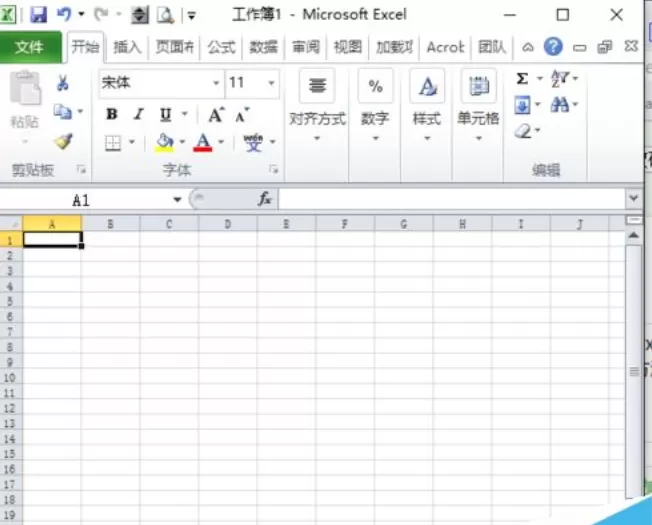Click the Redo arrow icon
Image resolution: width=652 pixels, height=525 pixels.
pos(101,15)
